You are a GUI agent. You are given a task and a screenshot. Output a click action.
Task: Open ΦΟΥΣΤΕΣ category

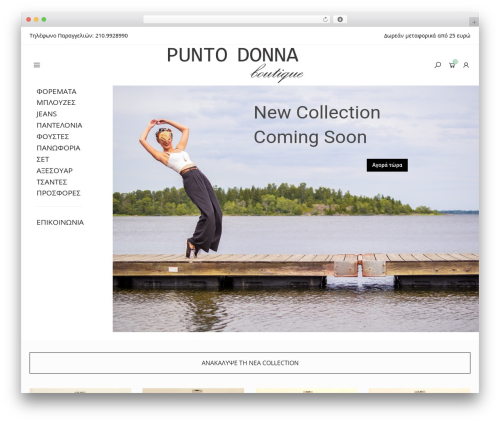tap(53, 137)
